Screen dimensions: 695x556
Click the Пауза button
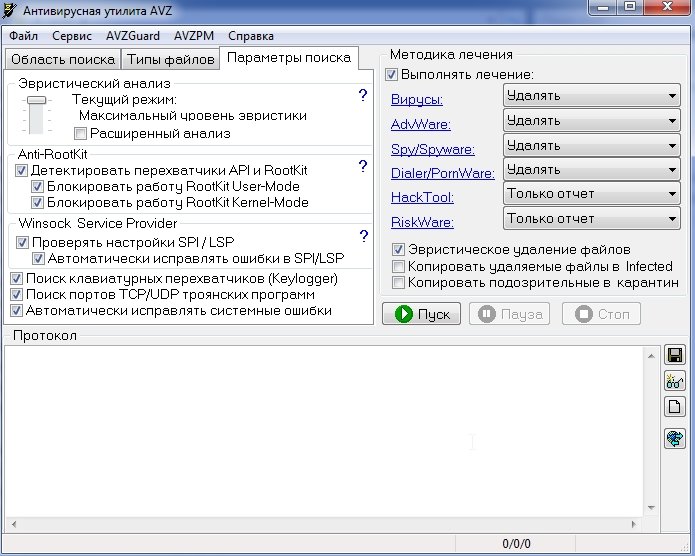click(x=510, y=314)
